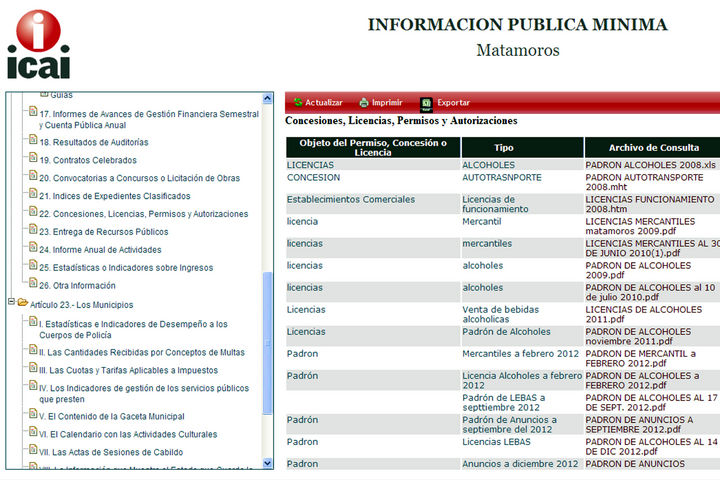Click document icon beside Contratos Celebrados

pyautogui.click(x=31, y=160)
